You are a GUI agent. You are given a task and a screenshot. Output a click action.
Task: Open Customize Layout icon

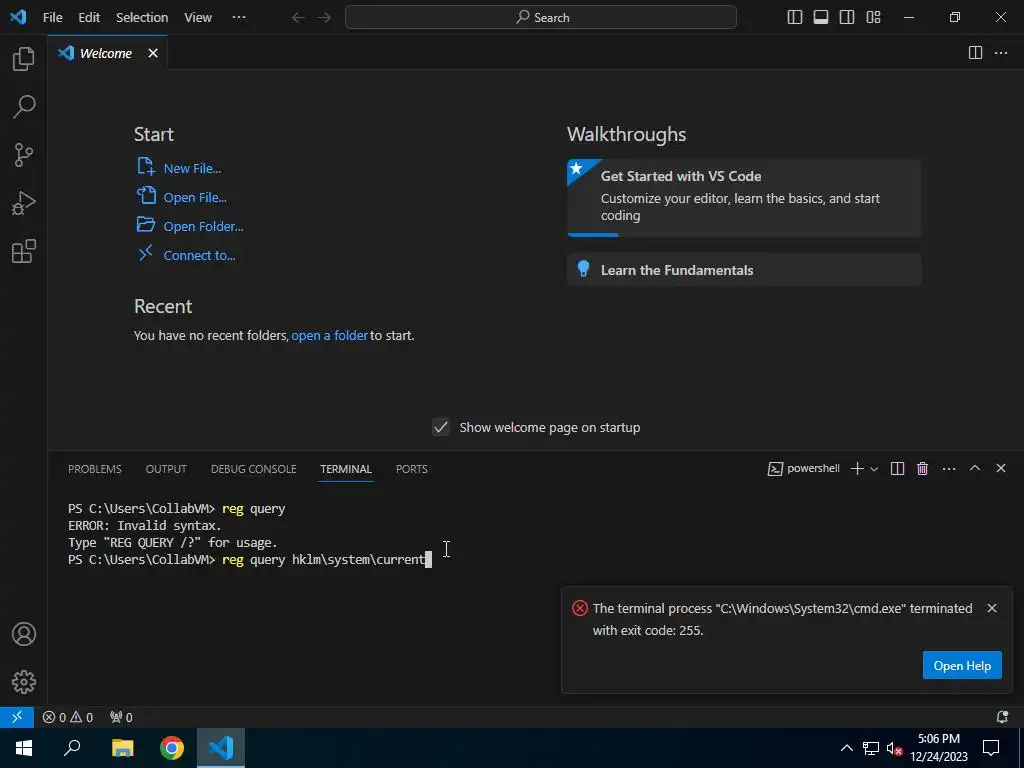point(873,18)
